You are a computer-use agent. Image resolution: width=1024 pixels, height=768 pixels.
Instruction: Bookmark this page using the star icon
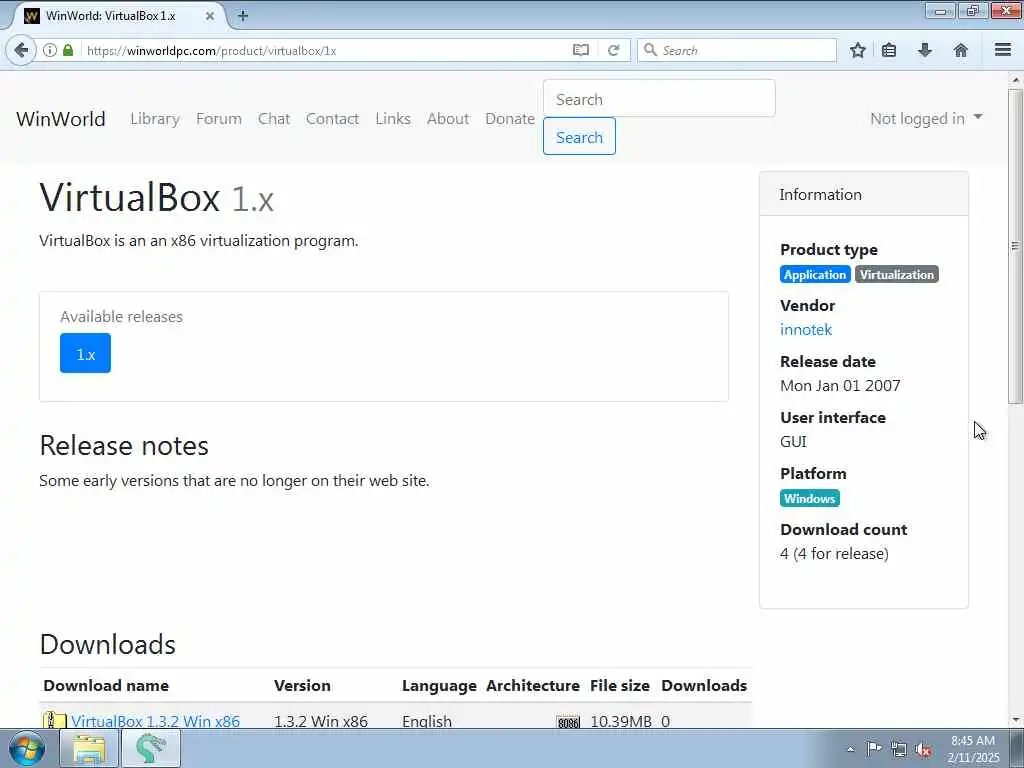857,50
